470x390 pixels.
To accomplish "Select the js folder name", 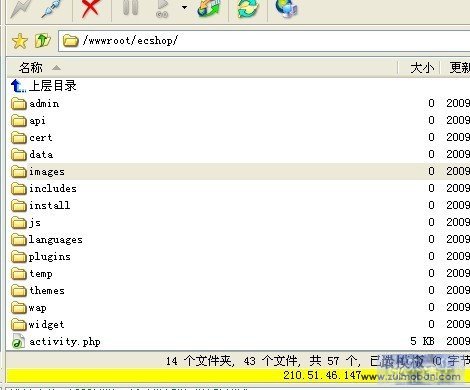I will pyautogui.click(x=35, y=223).
